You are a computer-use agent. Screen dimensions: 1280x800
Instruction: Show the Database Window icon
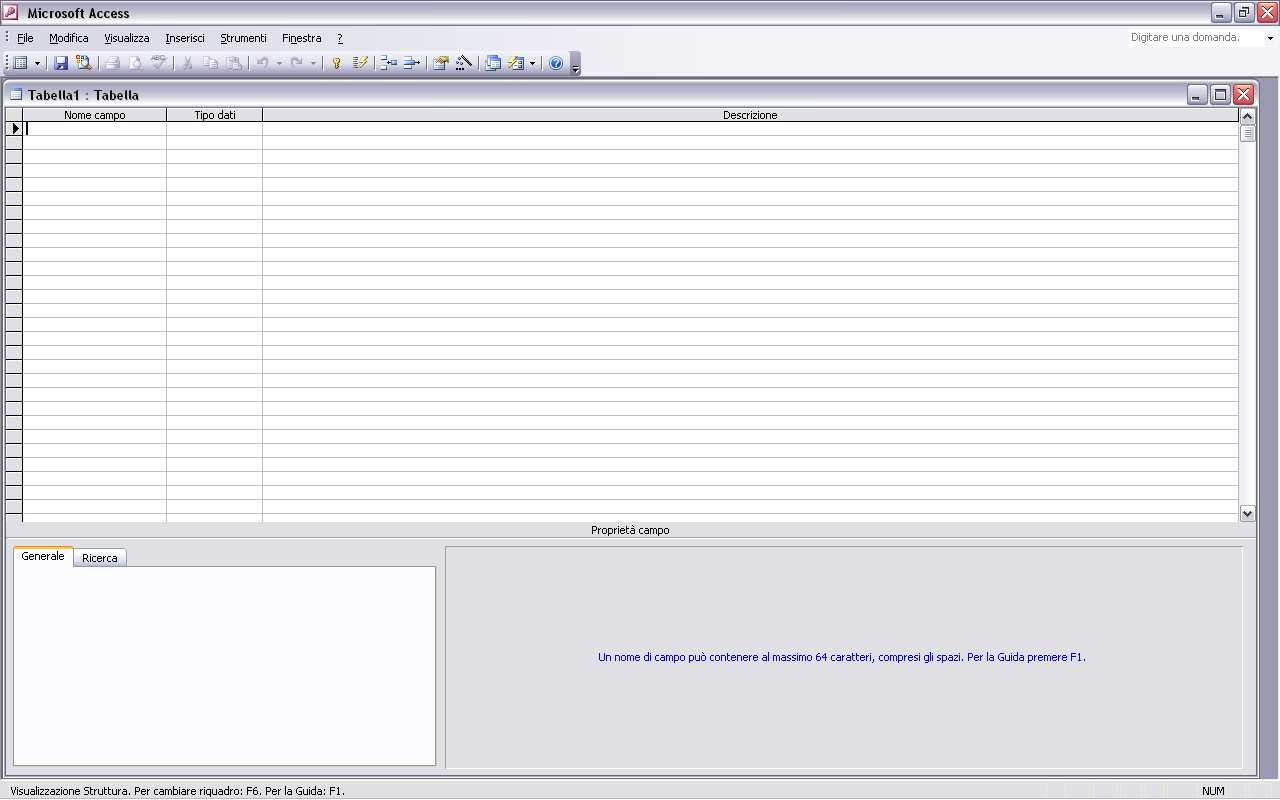[x=493, y=63]
